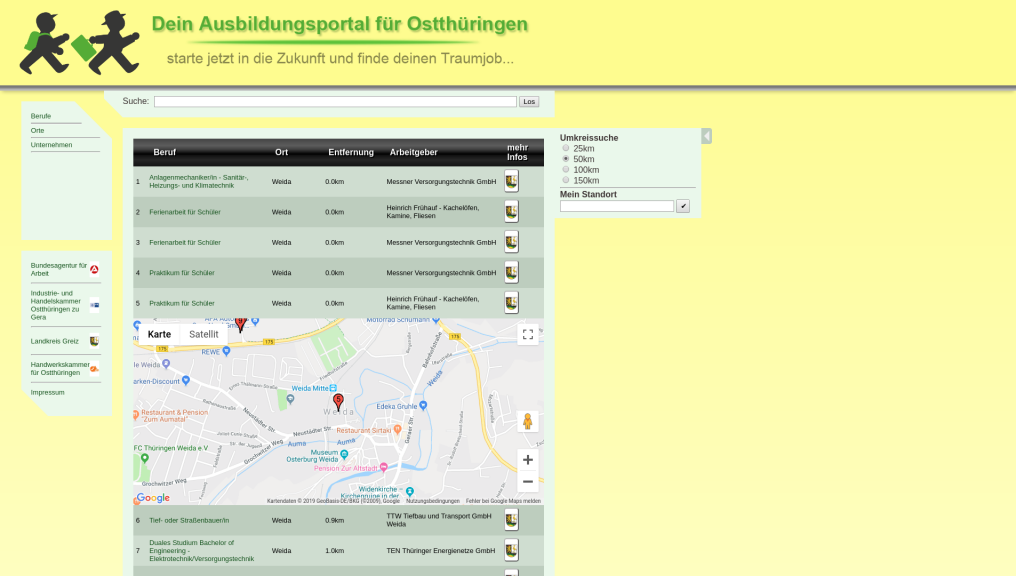This screenshot has height=576, width=1016.
Task: Open info icon for Tief- oder Straßenbauer/in
Action: tap(511, 520)
